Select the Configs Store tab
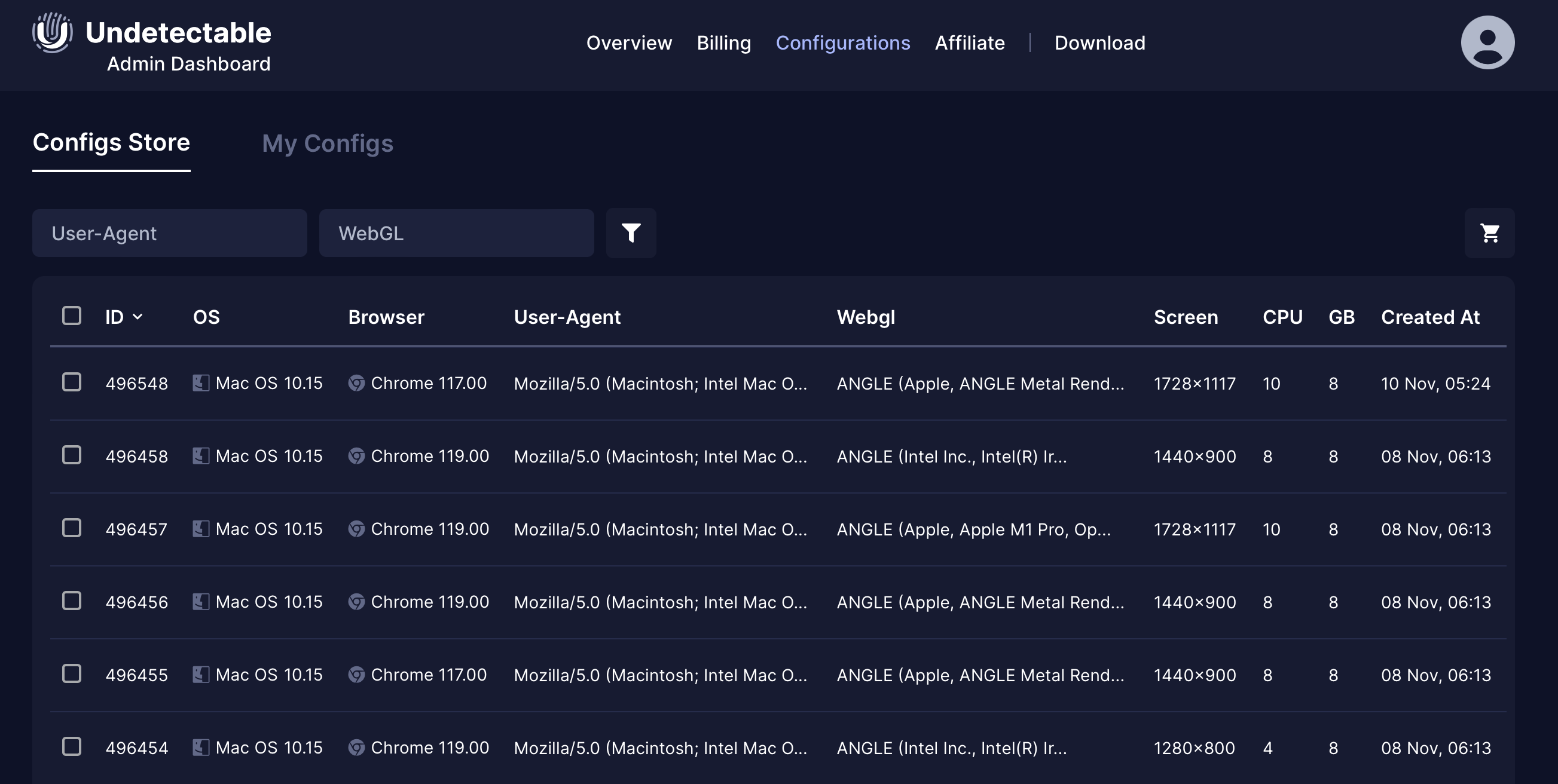The image size is (1558, 784). (111, 143)
